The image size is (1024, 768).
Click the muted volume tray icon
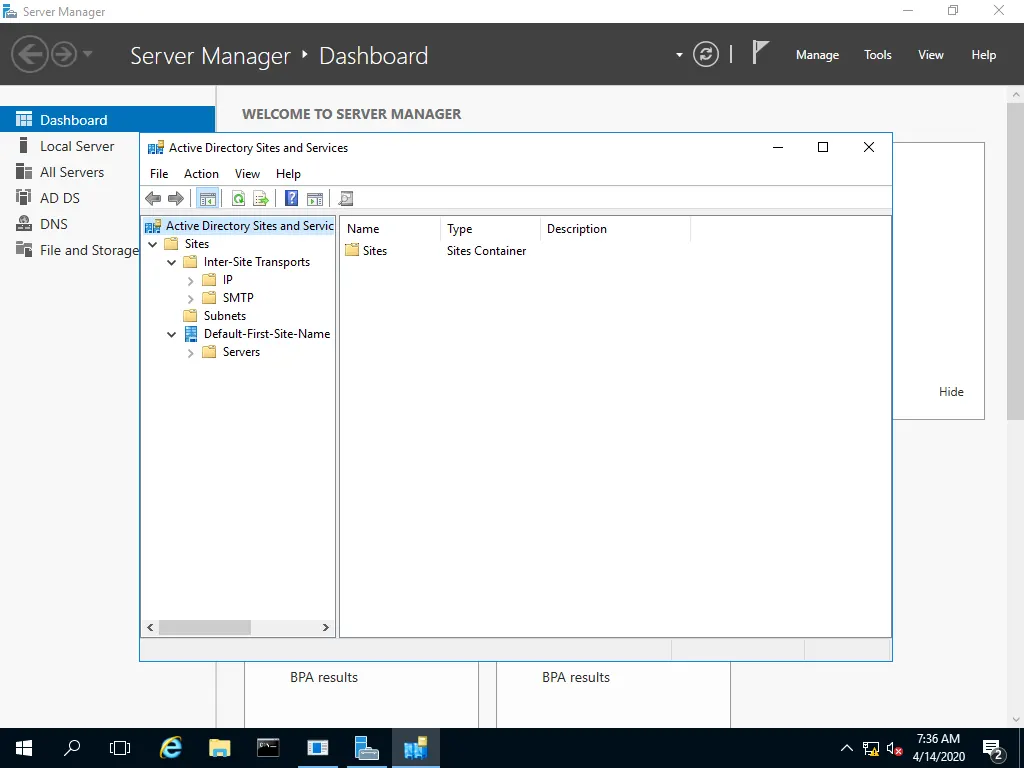894,748
